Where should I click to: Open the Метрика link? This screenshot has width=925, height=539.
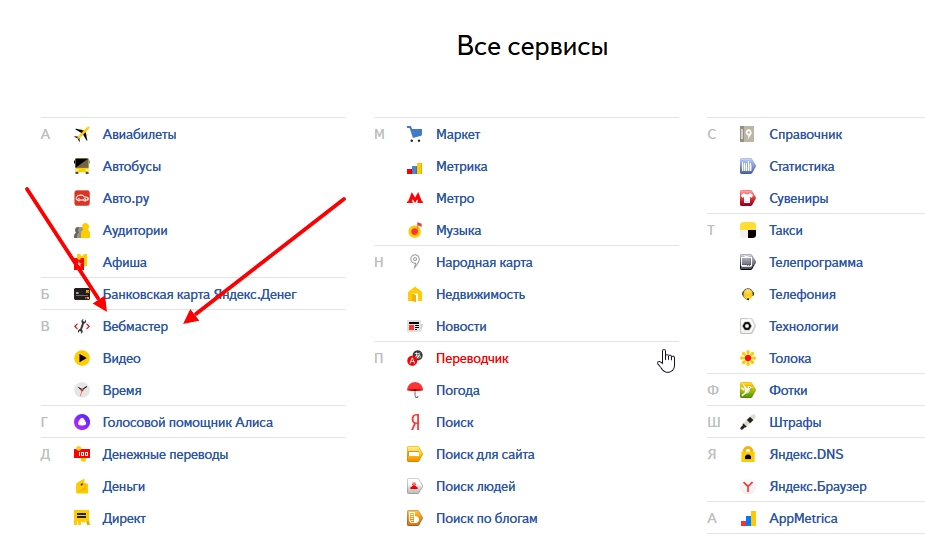461,166
